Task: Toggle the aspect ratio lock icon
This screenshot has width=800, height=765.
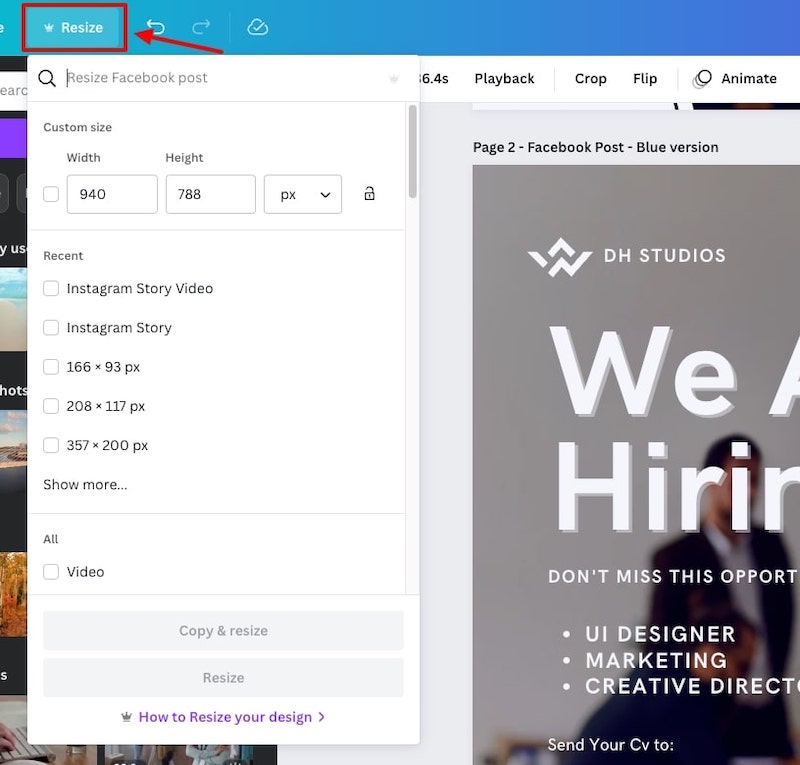Action: coord(369,194)
